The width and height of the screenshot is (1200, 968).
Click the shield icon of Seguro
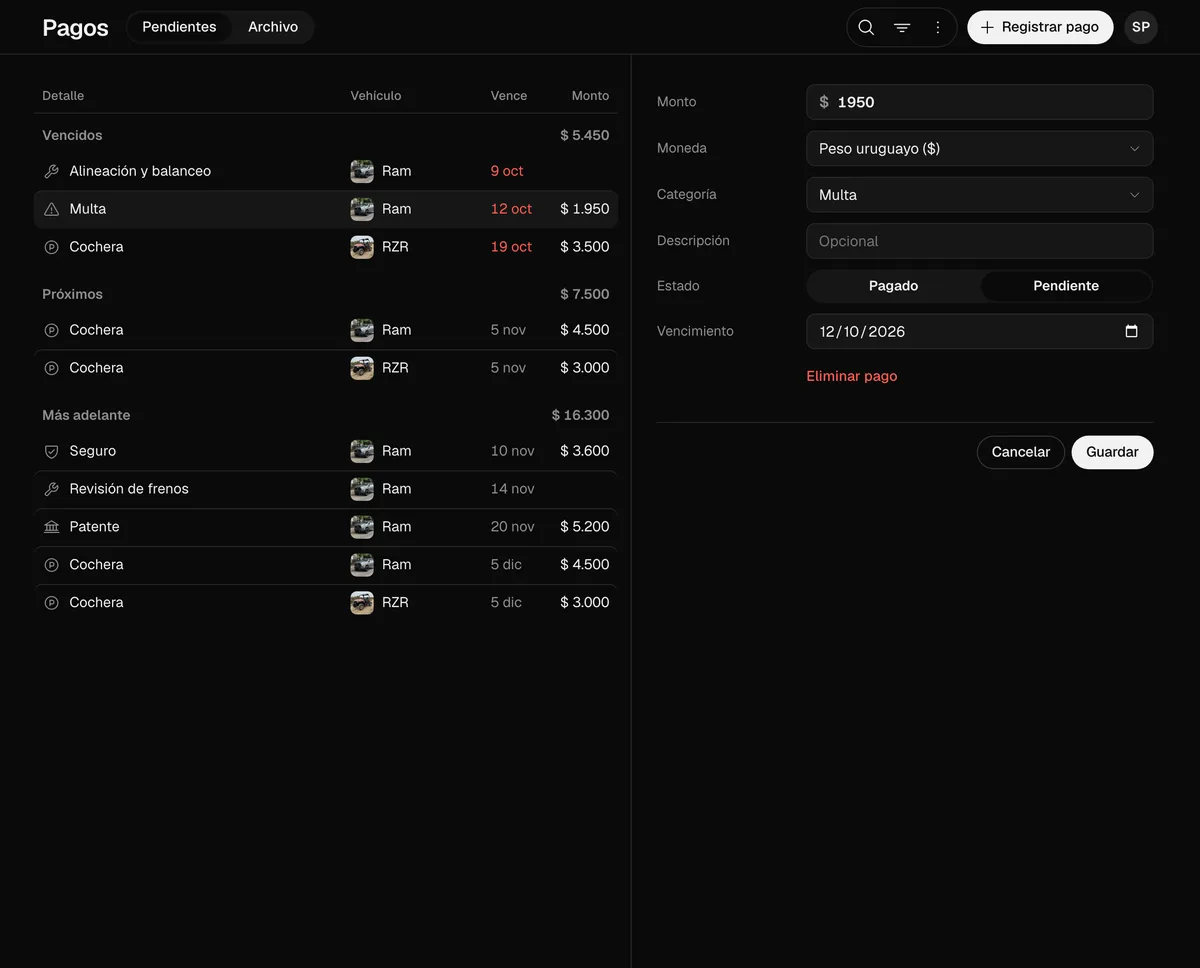(x=52, y=451)
